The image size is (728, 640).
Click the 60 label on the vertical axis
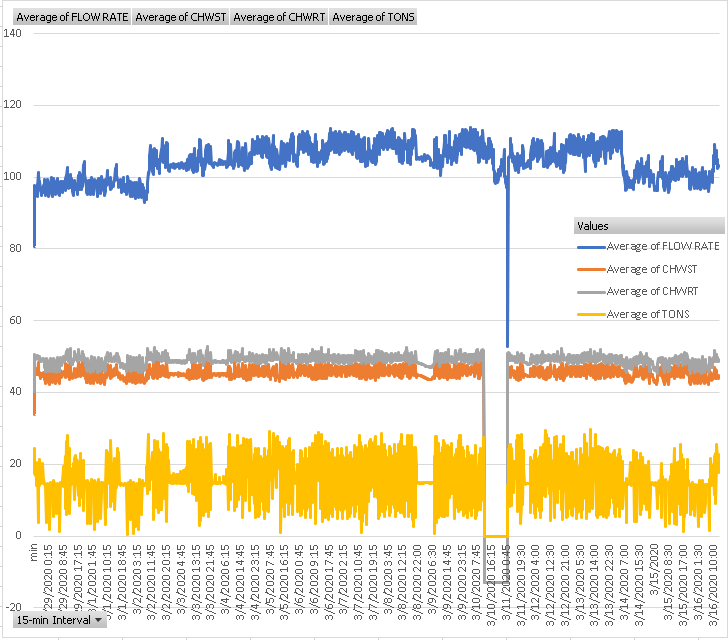click(x=15, y=320)
